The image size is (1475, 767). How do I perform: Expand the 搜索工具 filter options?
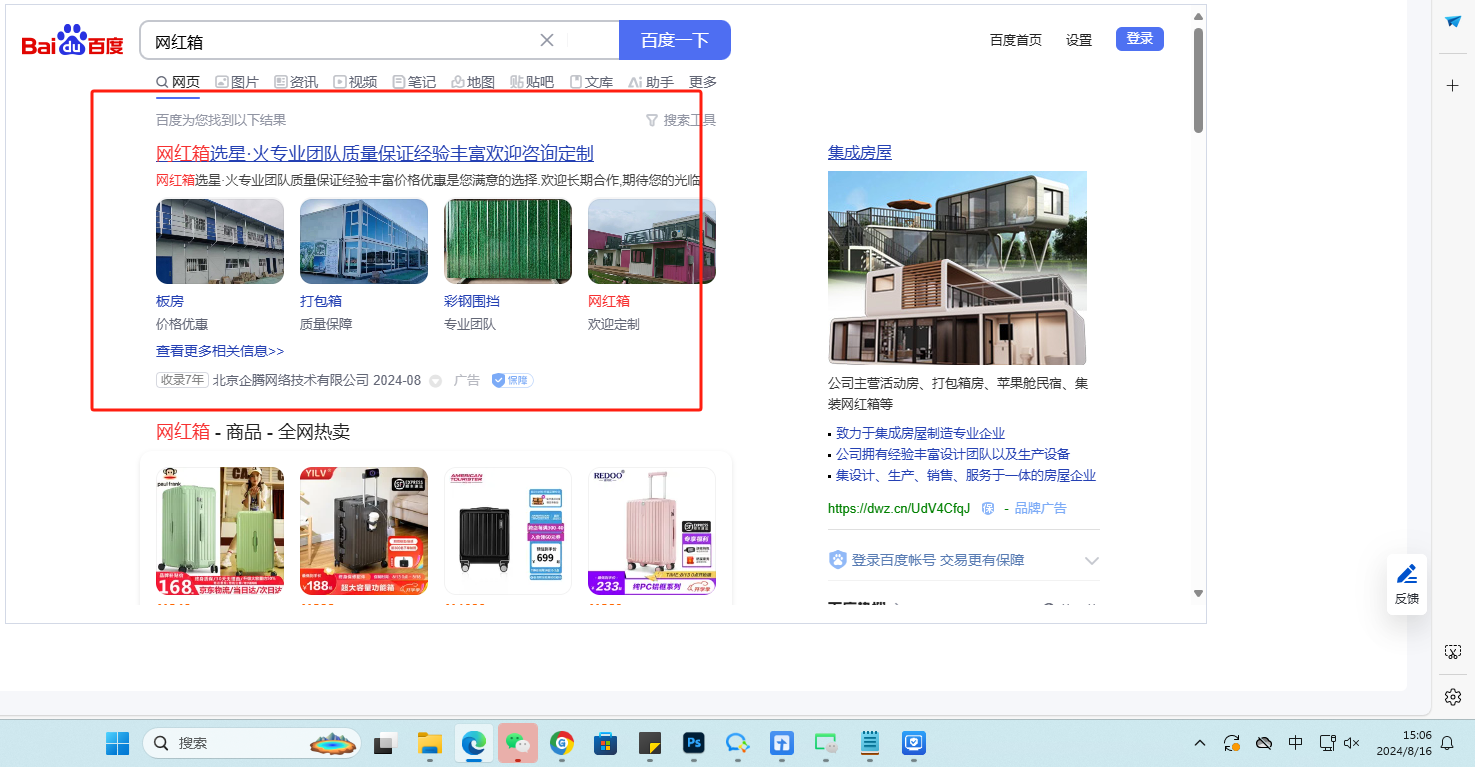pyautogui.click(x=681, y=120)
